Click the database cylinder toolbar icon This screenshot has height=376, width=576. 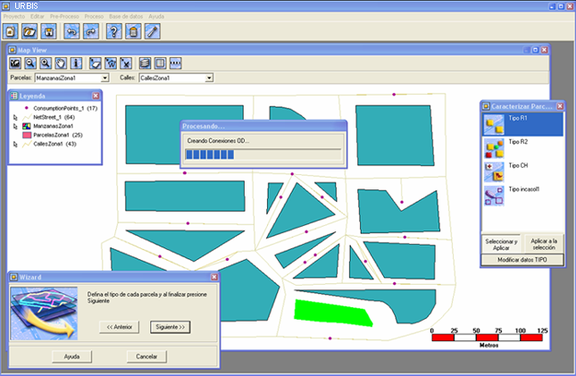[133, 32]
